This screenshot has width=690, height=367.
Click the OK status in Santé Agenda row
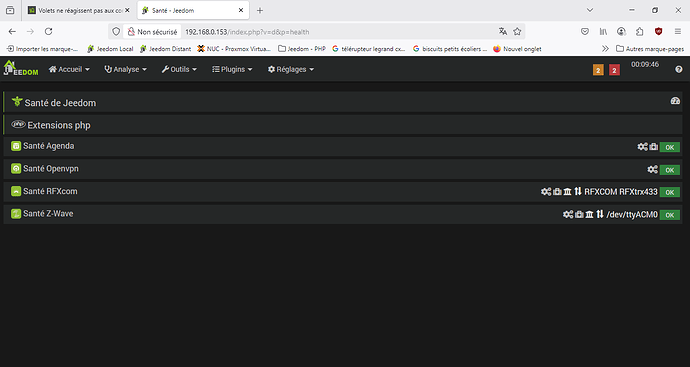coord(670,147)
